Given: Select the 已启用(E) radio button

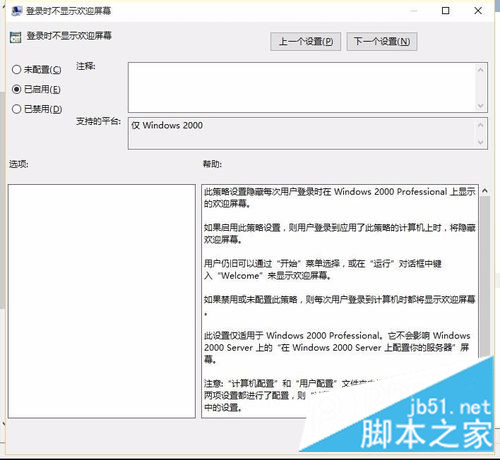Looking at the screenshot, I should [16, 89].
